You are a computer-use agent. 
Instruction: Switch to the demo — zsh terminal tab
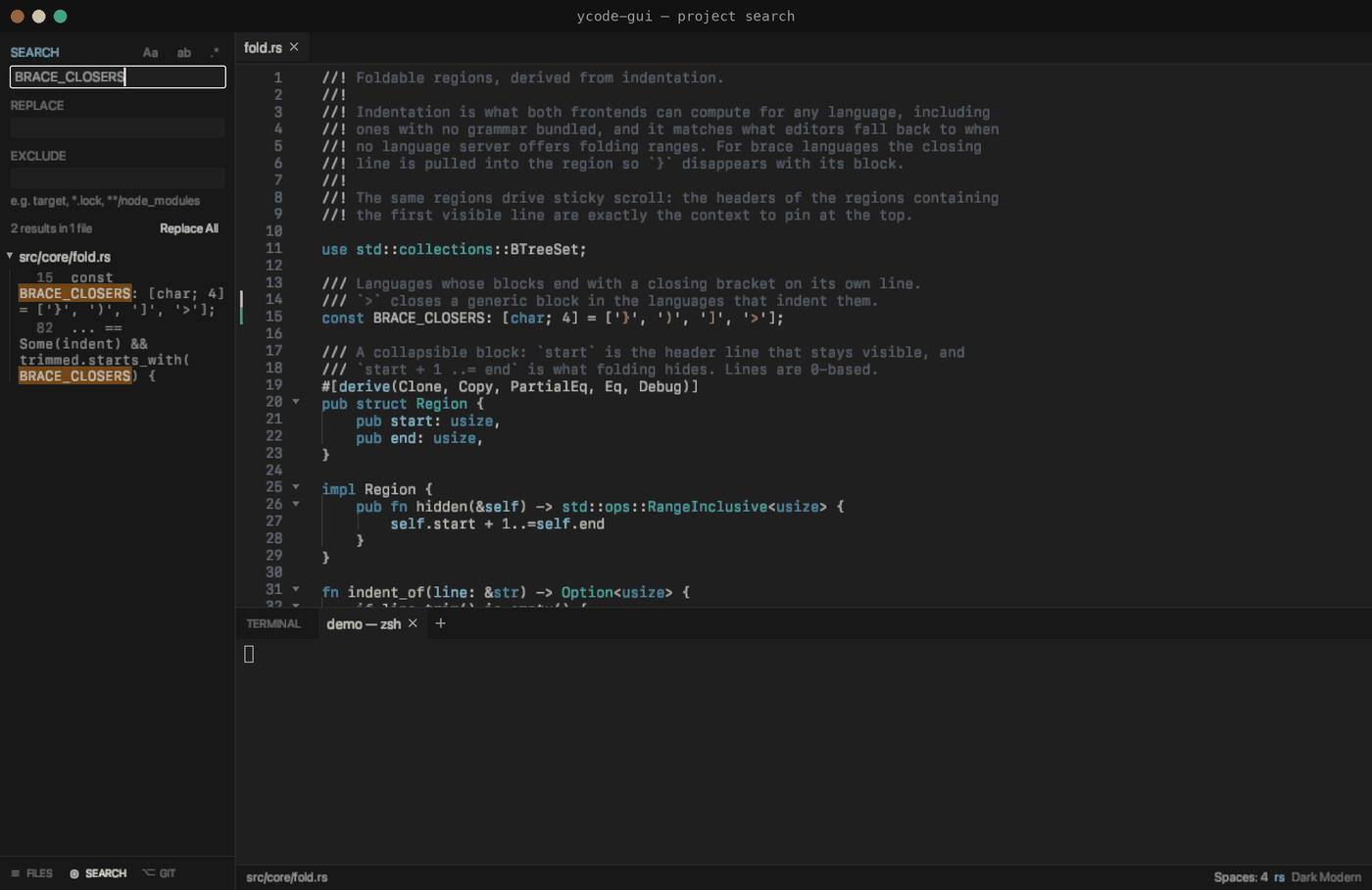point(364,623)
